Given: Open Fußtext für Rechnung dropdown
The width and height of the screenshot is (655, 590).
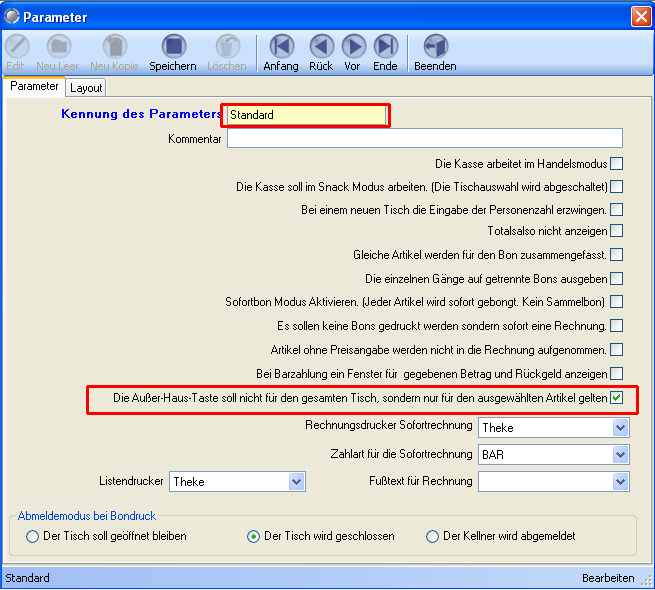Looking at the screenshot, I should 620,481.
